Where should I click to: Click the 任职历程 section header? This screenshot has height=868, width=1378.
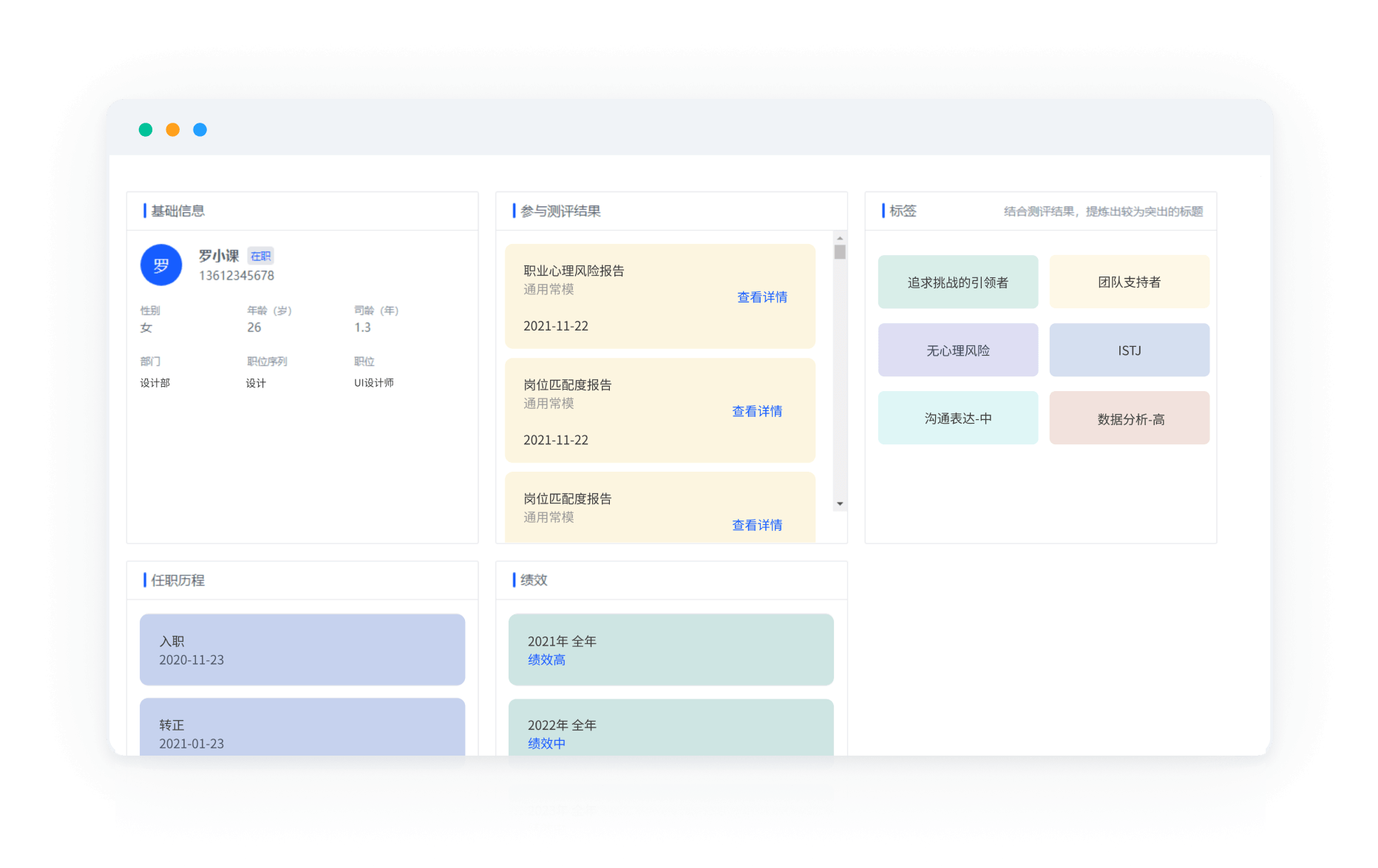[x=178, y=580]
